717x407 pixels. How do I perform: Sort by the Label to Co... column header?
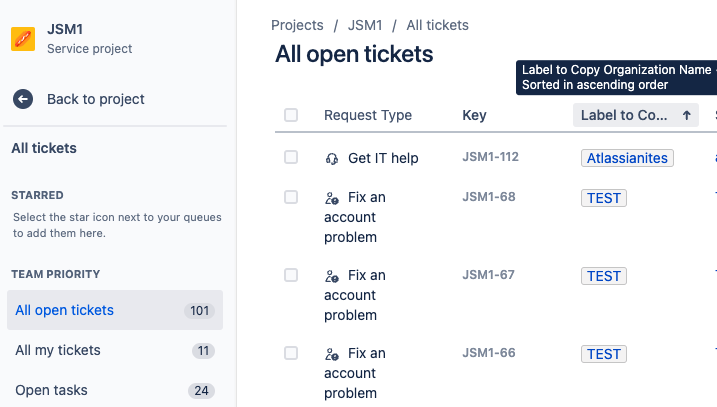click(624, 115)
